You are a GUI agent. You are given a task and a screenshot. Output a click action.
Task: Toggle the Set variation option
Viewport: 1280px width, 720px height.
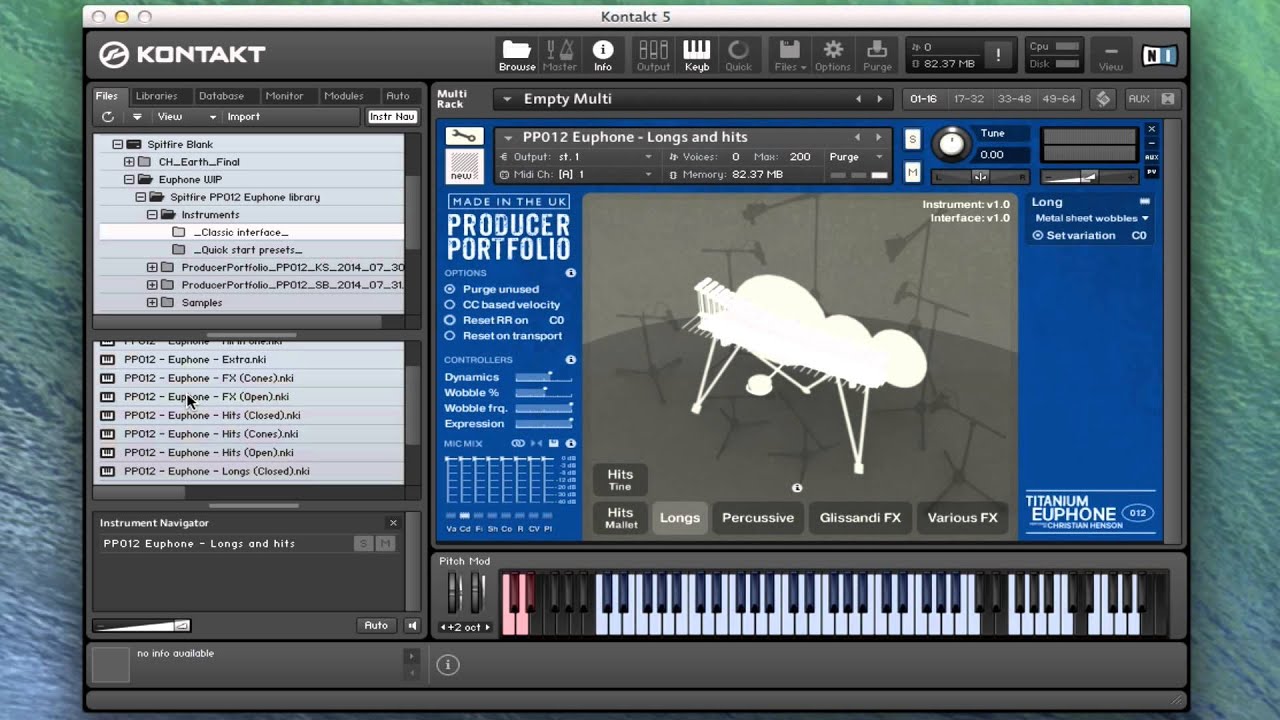coord(1037,236)
